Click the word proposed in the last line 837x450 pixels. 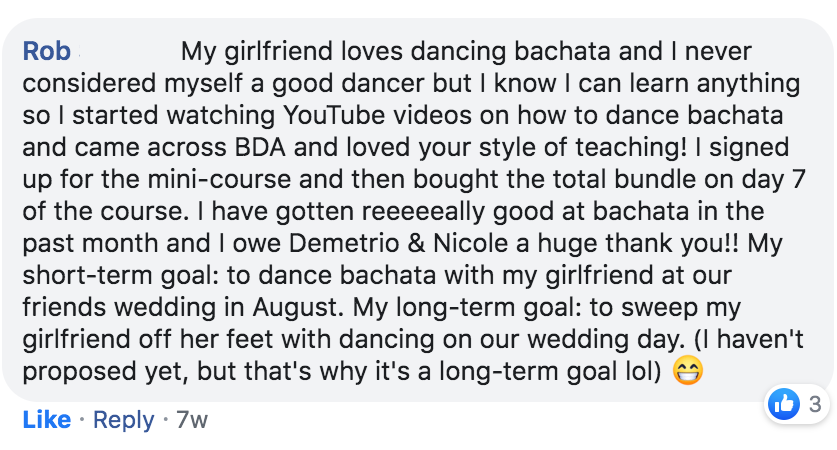click(80, 370)
